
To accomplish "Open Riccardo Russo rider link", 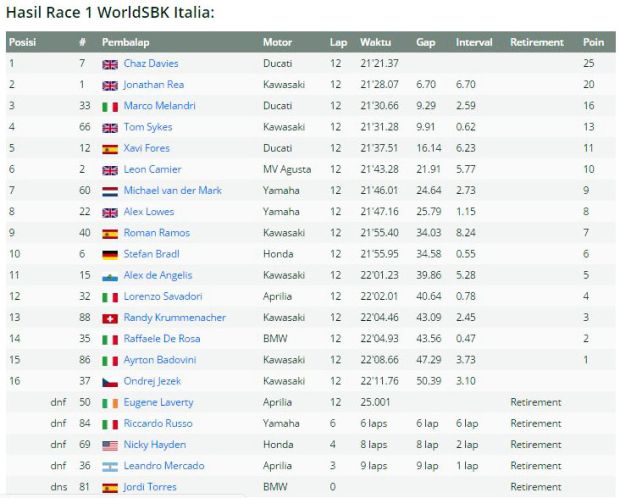I will (158, 423).
